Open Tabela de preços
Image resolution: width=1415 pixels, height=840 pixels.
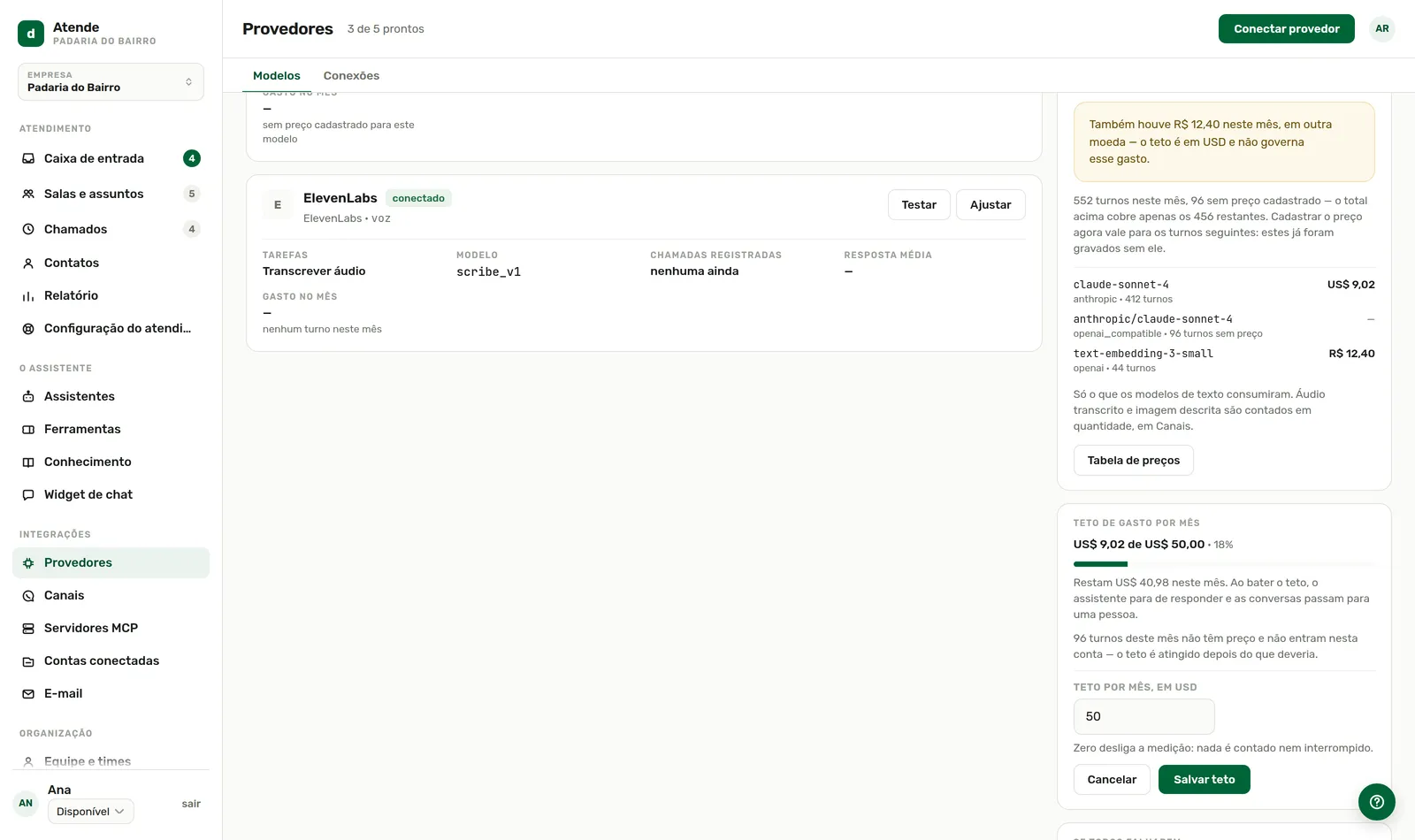point(1134,461)
